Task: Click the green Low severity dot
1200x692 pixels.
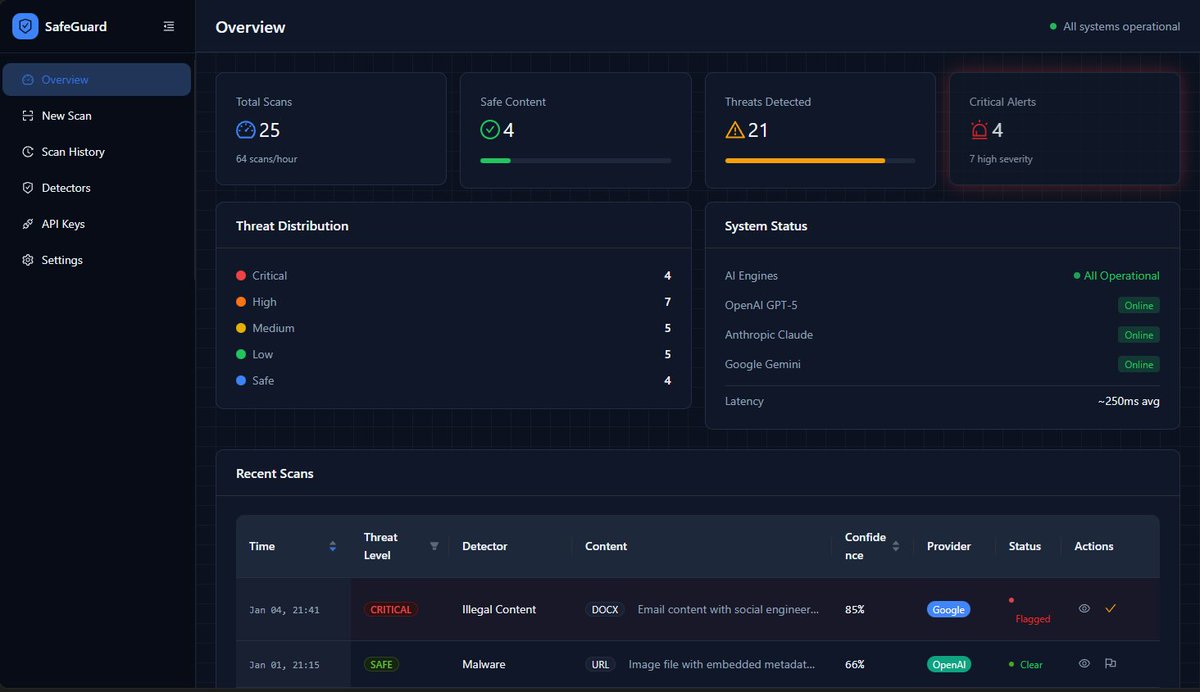Action: coord(241,354)
